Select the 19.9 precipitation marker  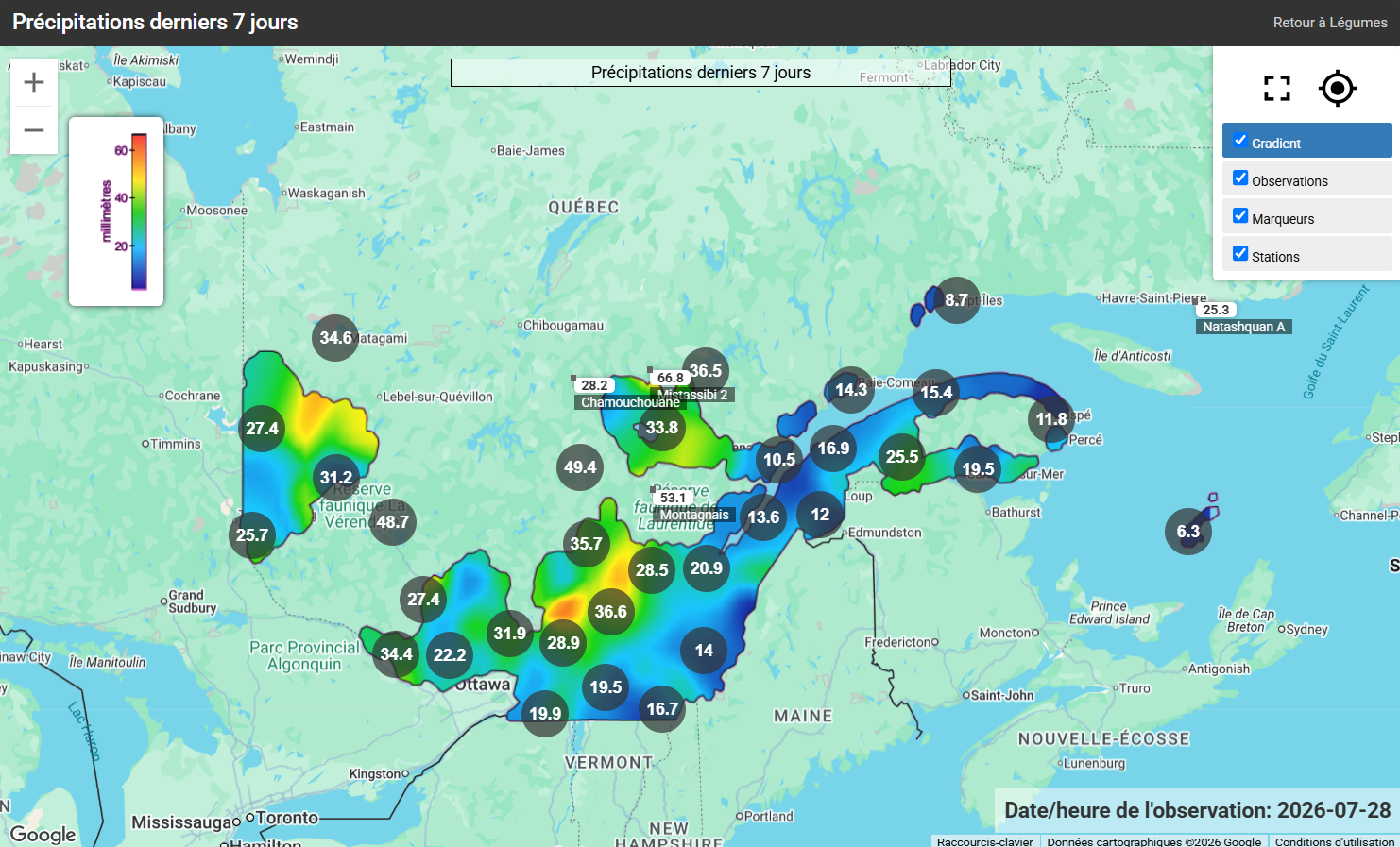(x=545, y=714)
